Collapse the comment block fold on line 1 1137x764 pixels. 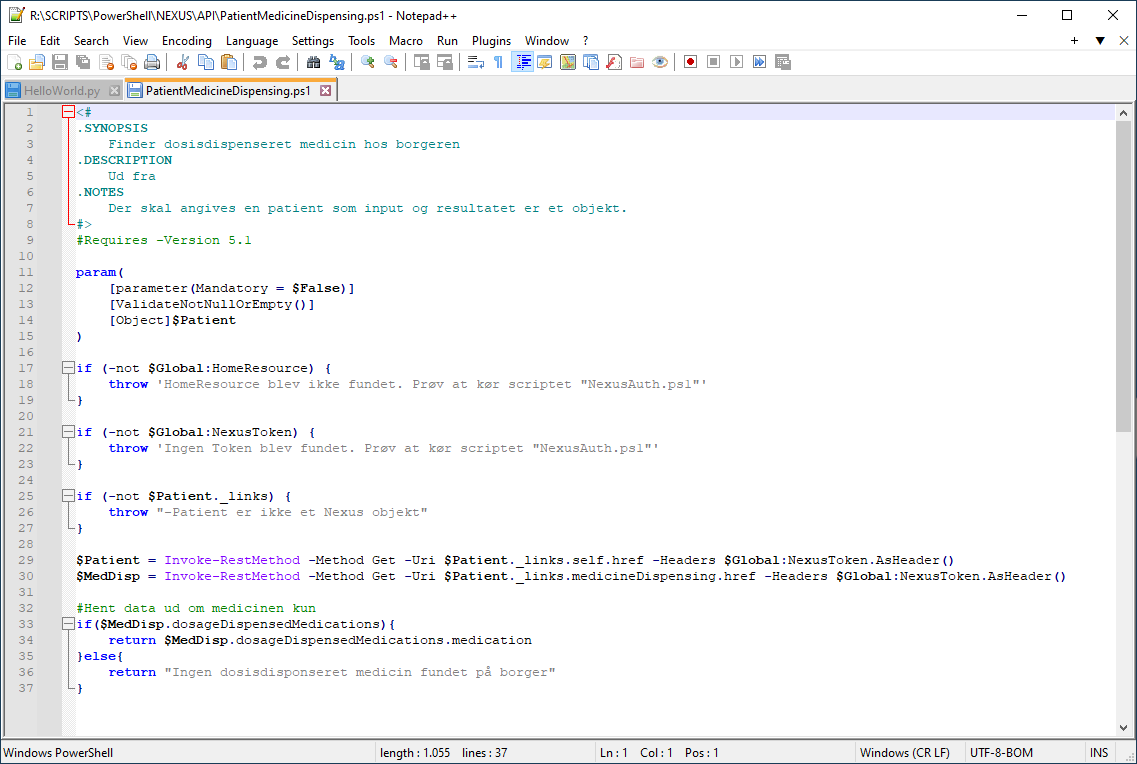tap(68, 112)
